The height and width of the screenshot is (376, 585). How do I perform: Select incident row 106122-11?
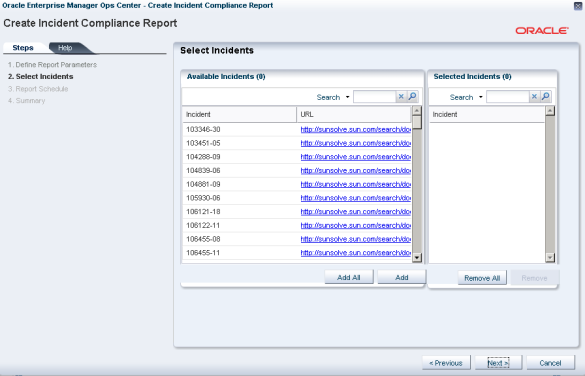297,225
